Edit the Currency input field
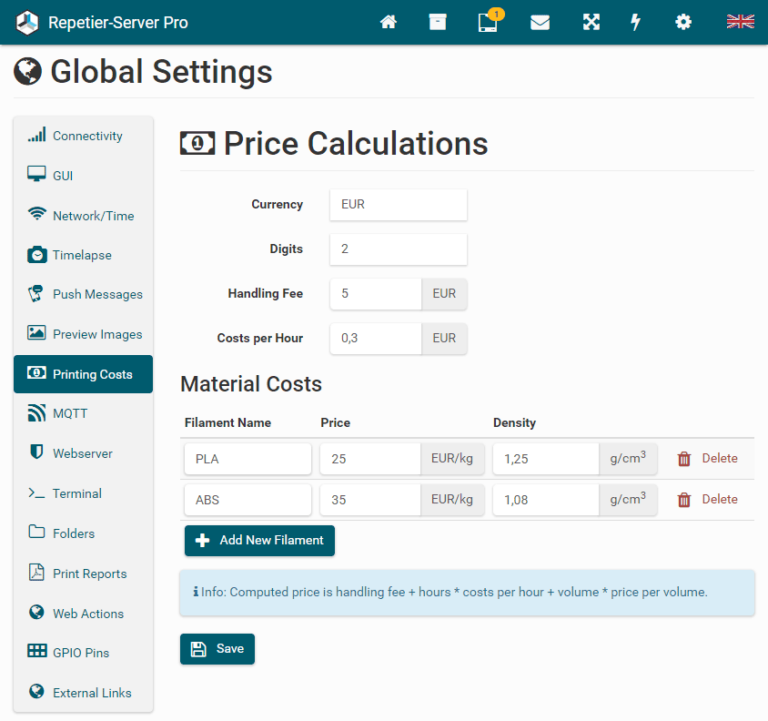The height and width of the screenshot is (721, 768). [x=398, y=205]
